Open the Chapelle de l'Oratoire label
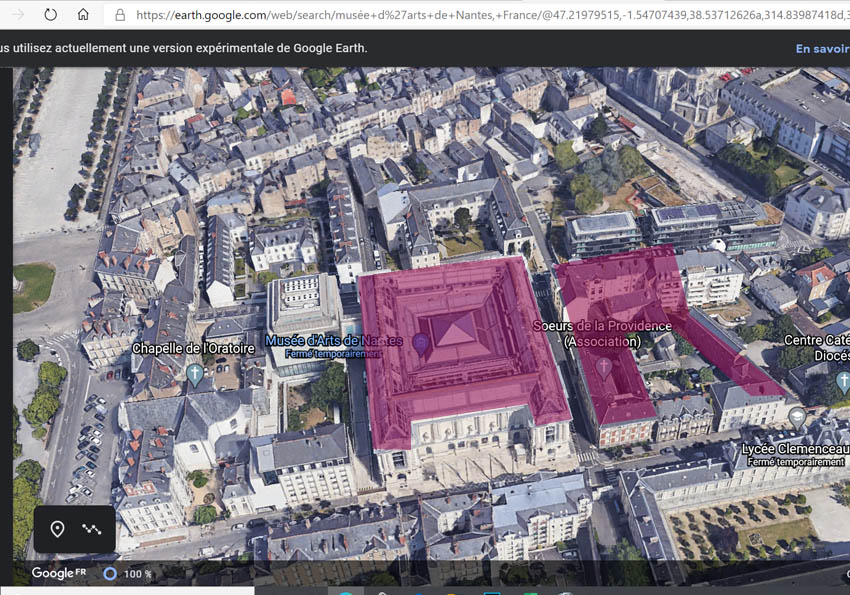 tap(194, 348)
